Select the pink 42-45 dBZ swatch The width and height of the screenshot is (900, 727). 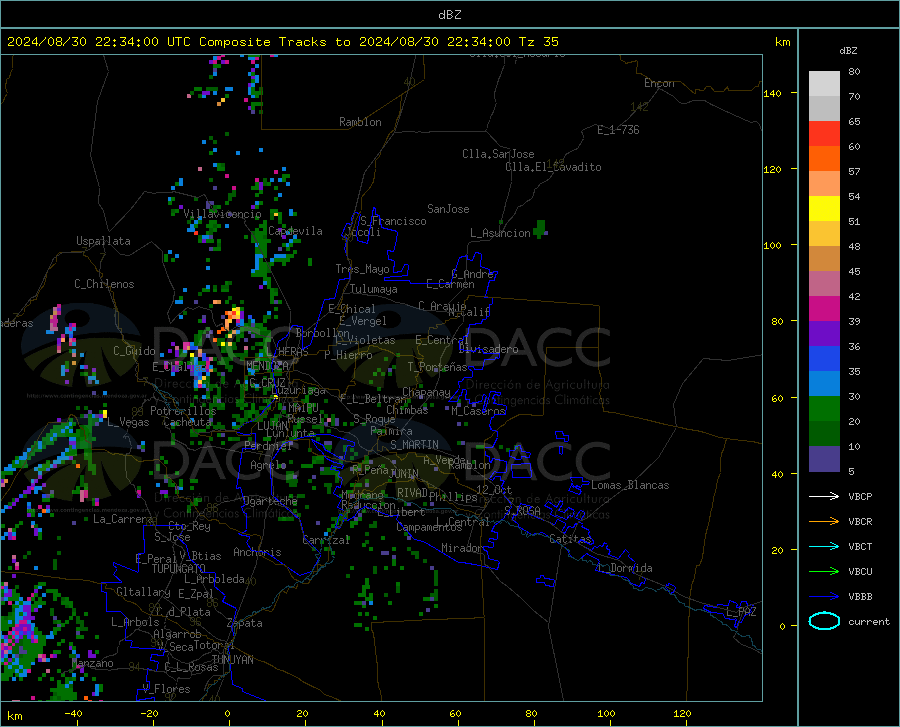pos(824,284)
